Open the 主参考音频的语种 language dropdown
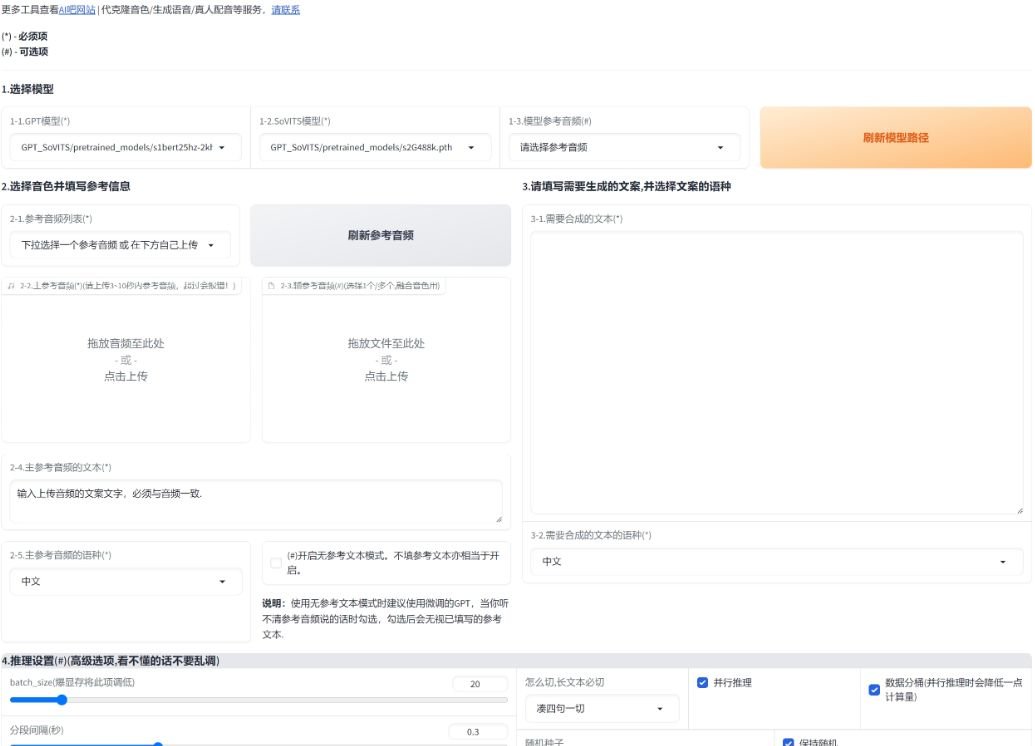This screenshot has width=1035, height=746. [x=125, y=581]
